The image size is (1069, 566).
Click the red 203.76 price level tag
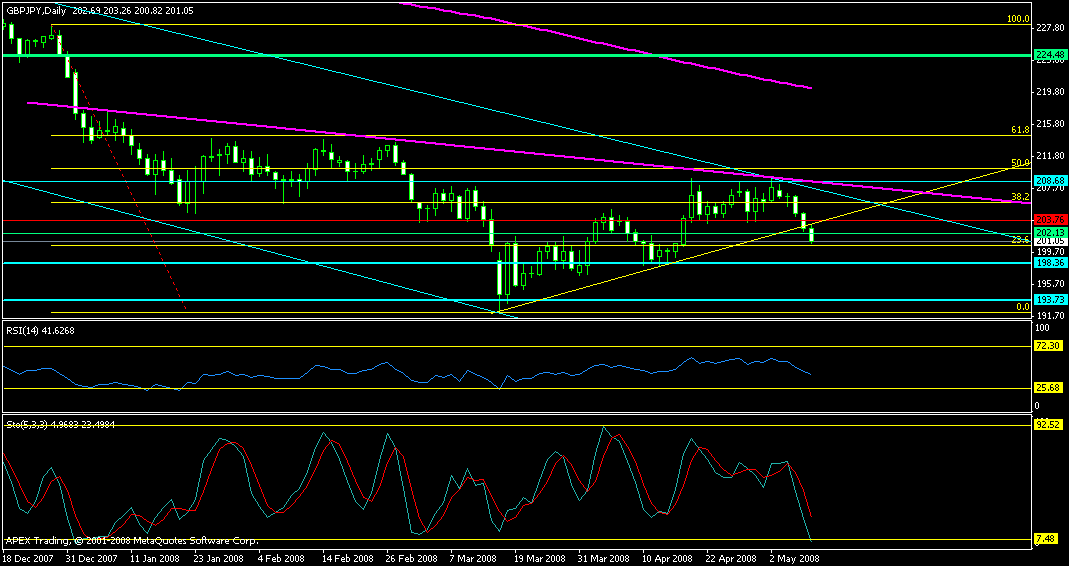point(1047,220)
